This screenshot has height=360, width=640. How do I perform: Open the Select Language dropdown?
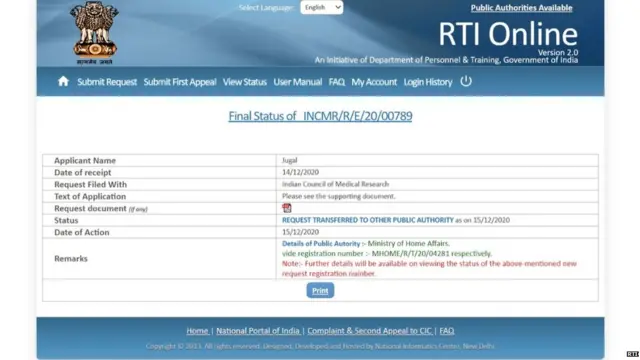pos(322,7)
